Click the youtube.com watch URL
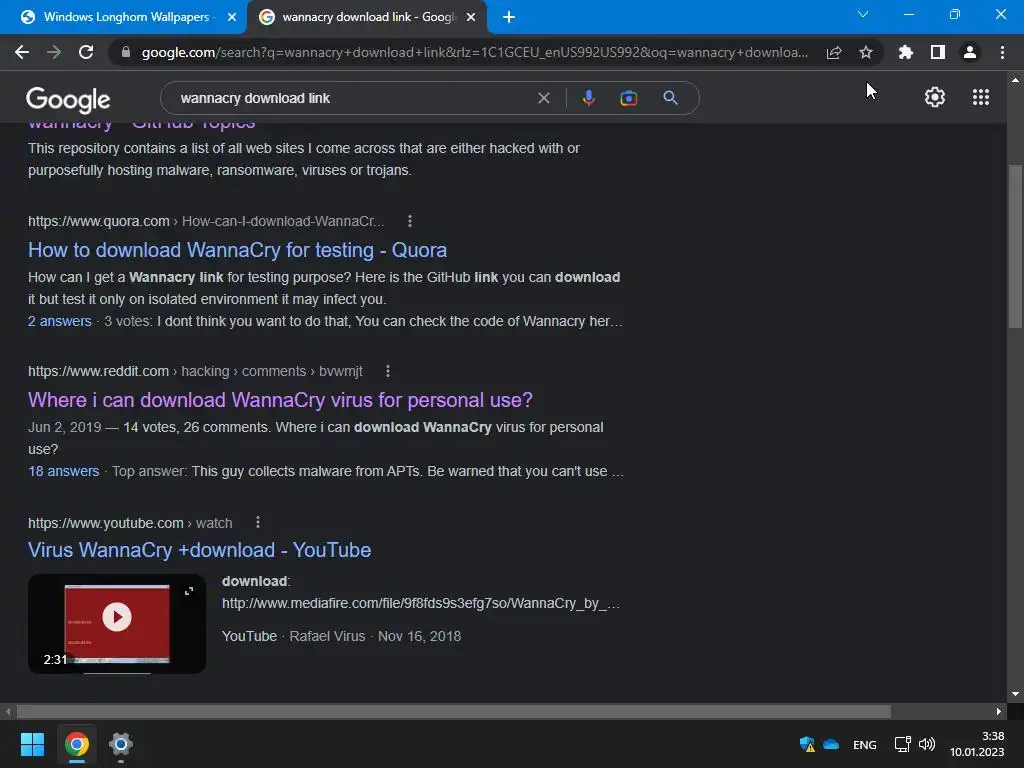Screen dimensions: 1024x768 coord(130,523)
